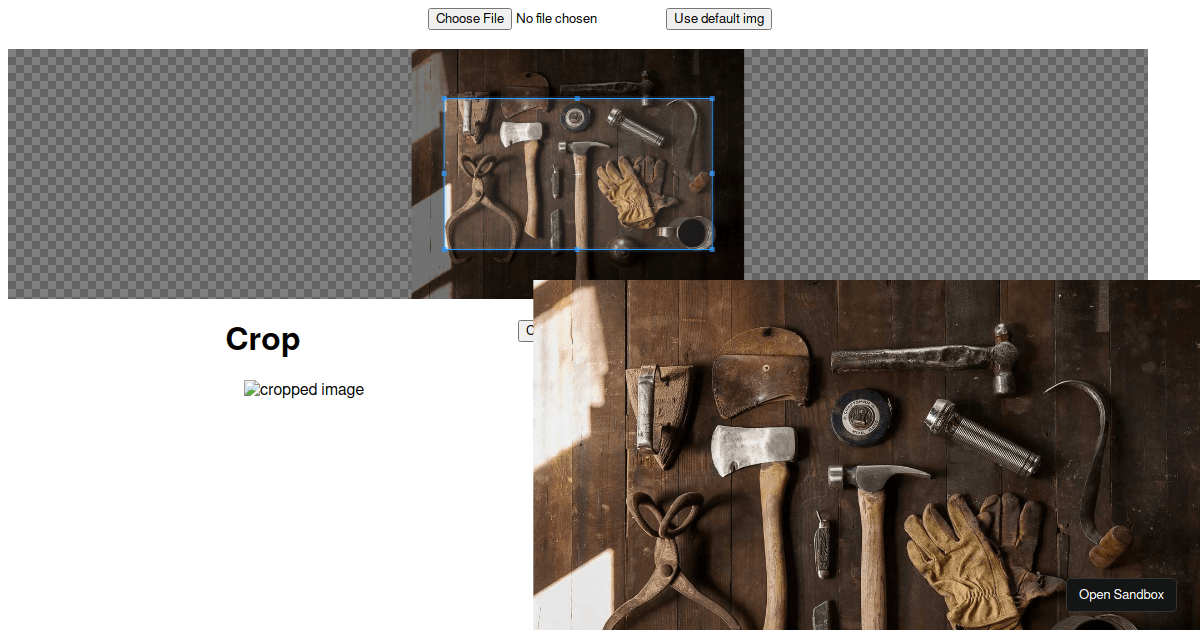This screenshot has width=1200, height=630.
Task: Click the bottom-right crop handle
Action: point(712,249)
